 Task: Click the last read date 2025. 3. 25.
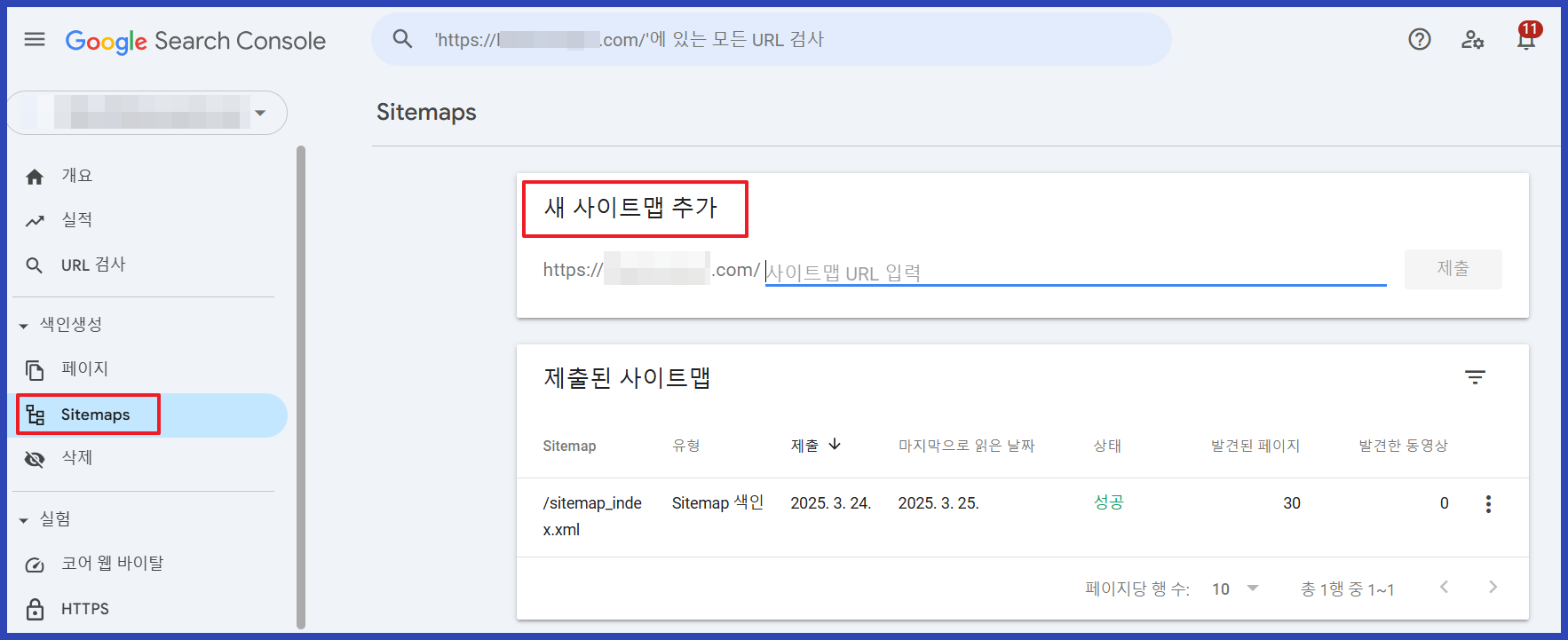coord(938,503)
